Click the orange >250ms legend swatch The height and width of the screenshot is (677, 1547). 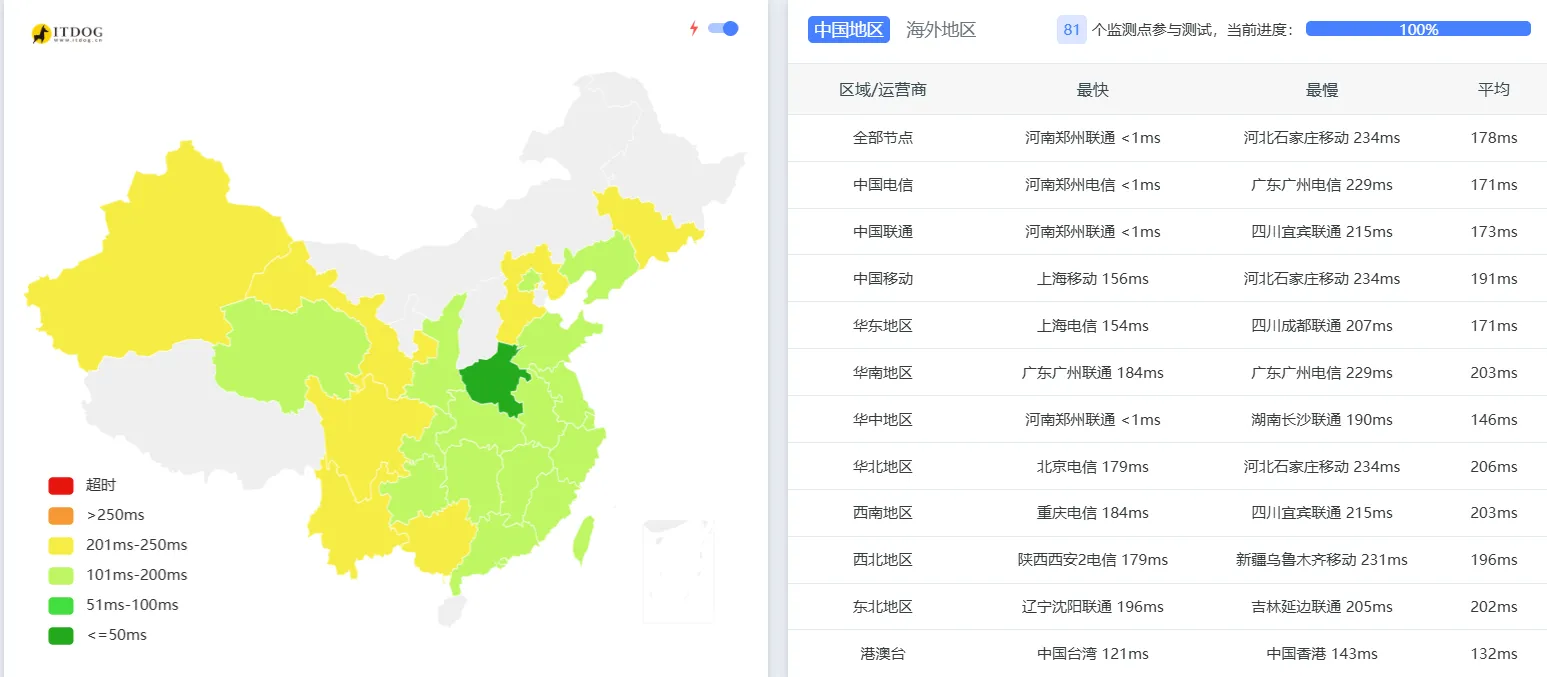coord(61,516)
